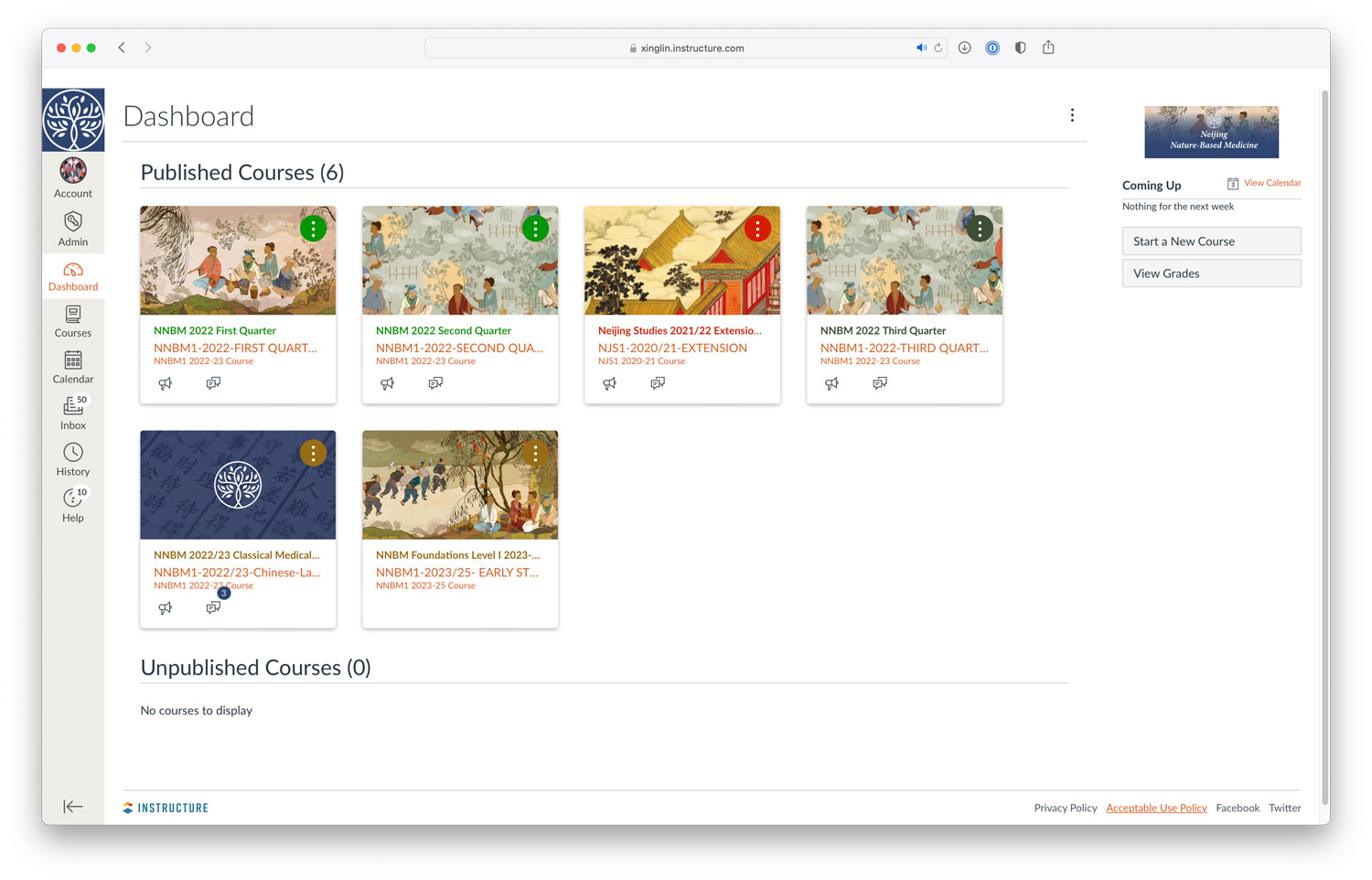
Task: Click the NNBM1-2022-SECOND QUA... course code
Action: click(x=459, y=348)
